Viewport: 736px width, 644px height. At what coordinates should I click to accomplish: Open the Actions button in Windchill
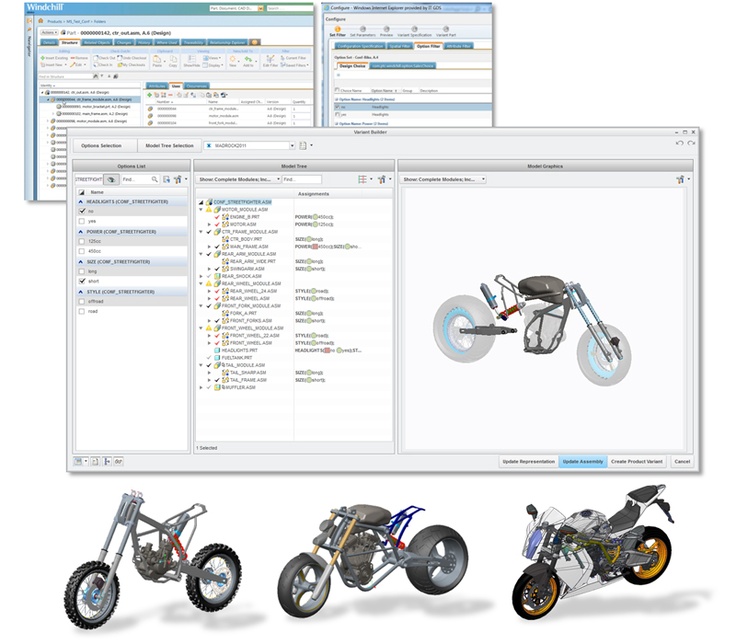(x=49, y=32)
